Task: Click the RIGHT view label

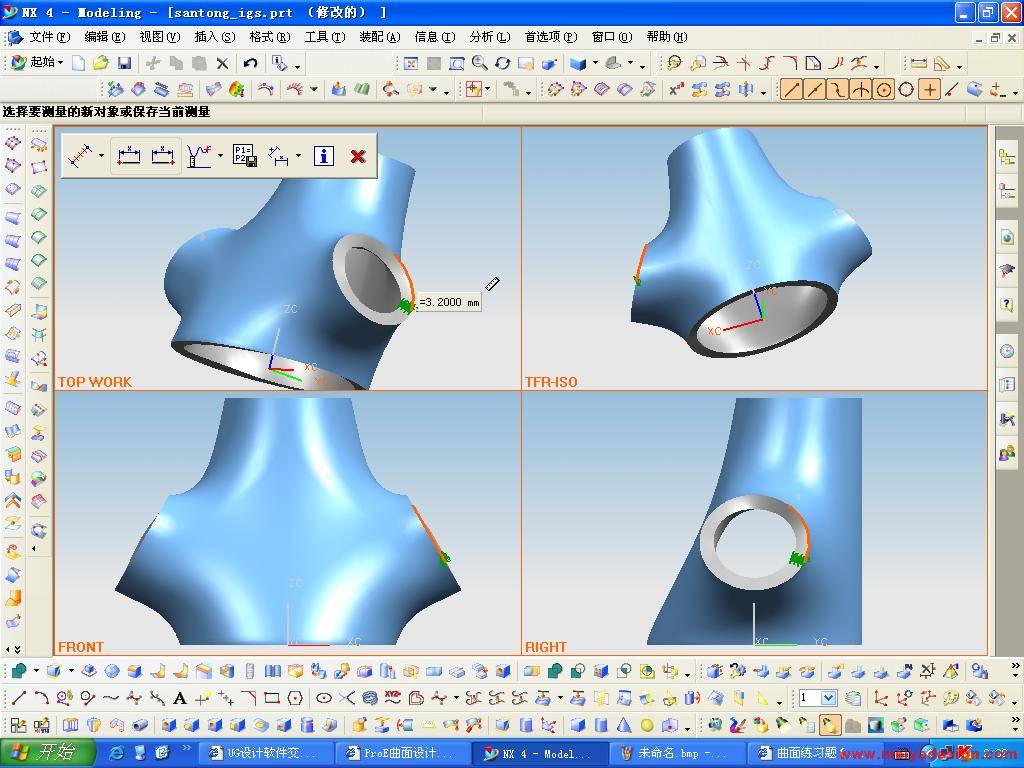Action: coord(546,647)
